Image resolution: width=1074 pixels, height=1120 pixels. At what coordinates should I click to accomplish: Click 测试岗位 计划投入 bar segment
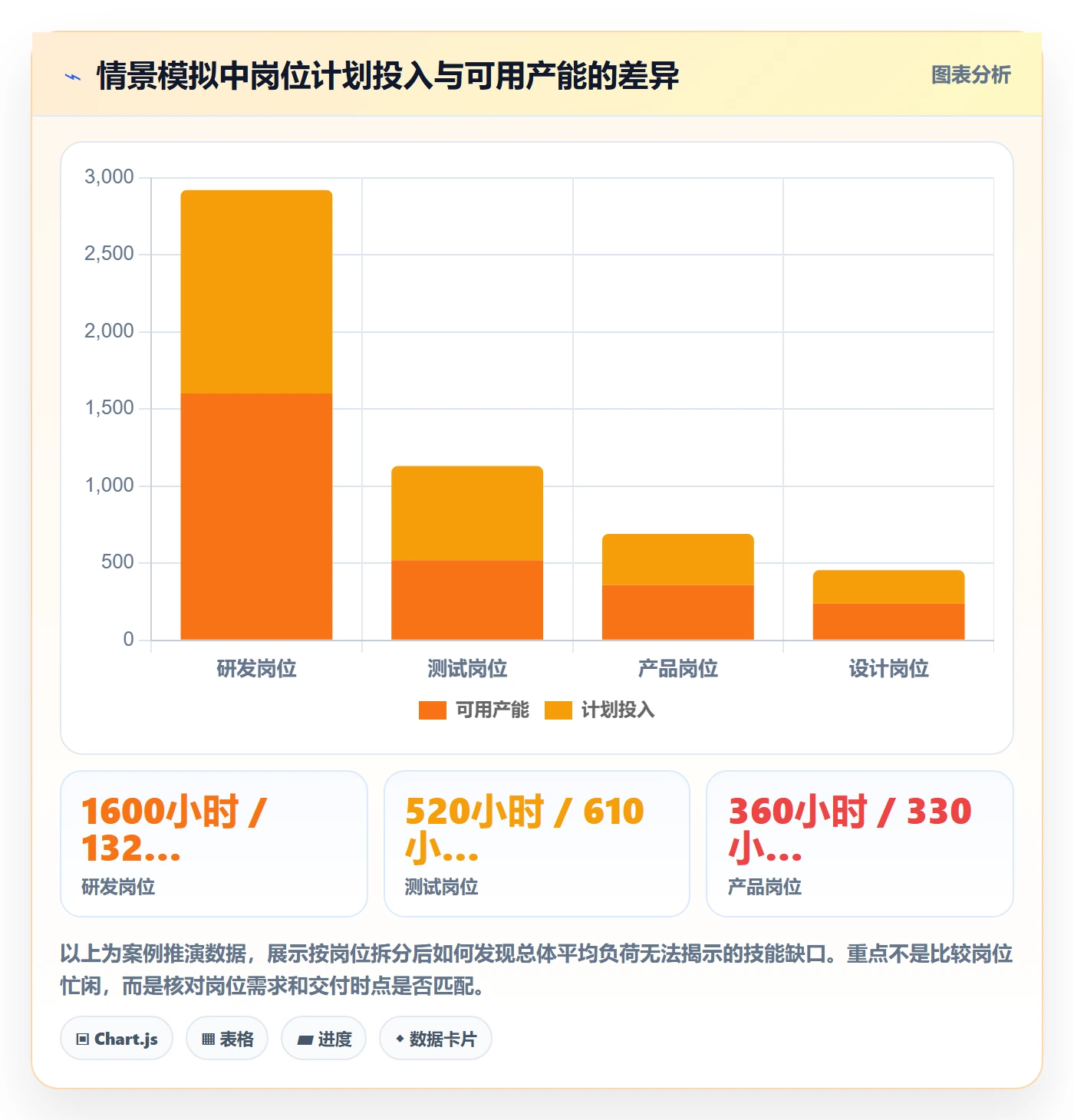click(x=467, y=513)
